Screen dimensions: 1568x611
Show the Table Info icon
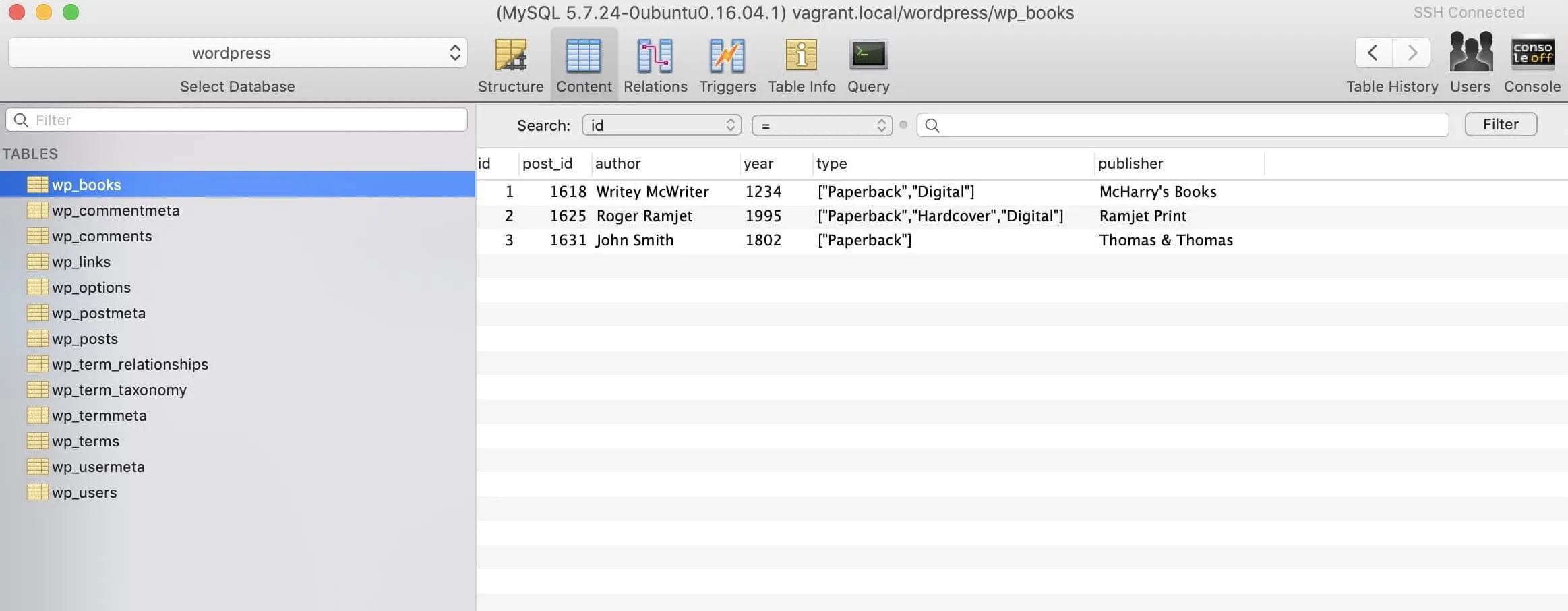pos(801,55)
